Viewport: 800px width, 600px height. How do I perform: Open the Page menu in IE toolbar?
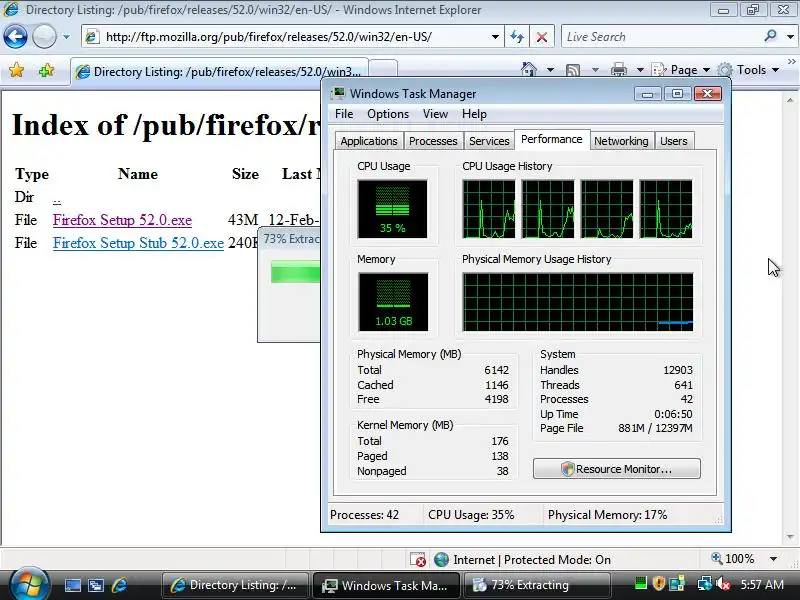[681, 70]
